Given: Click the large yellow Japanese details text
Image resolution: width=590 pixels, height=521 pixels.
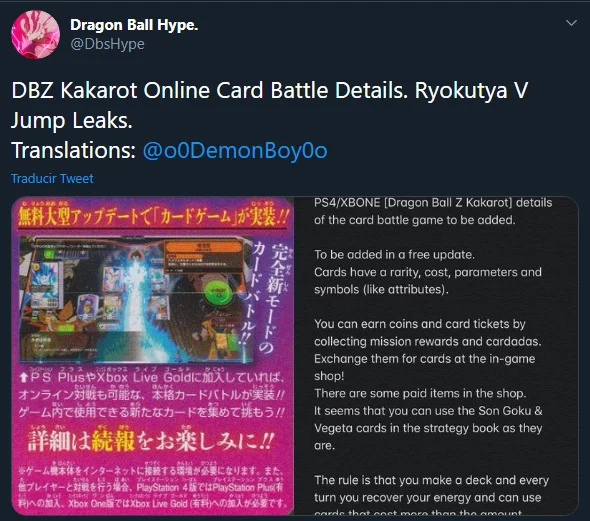Looking at the screenshot, I should pos(151,441).
